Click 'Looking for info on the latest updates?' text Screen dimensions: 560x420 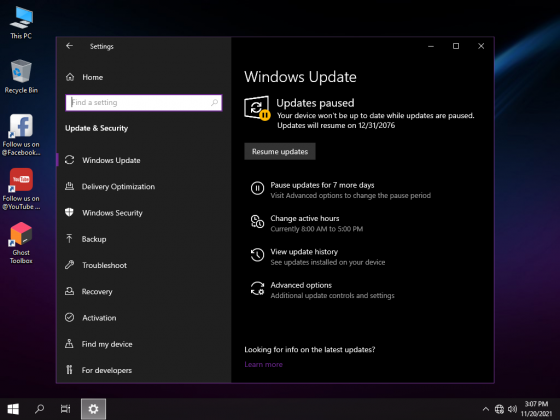point(310,350)
